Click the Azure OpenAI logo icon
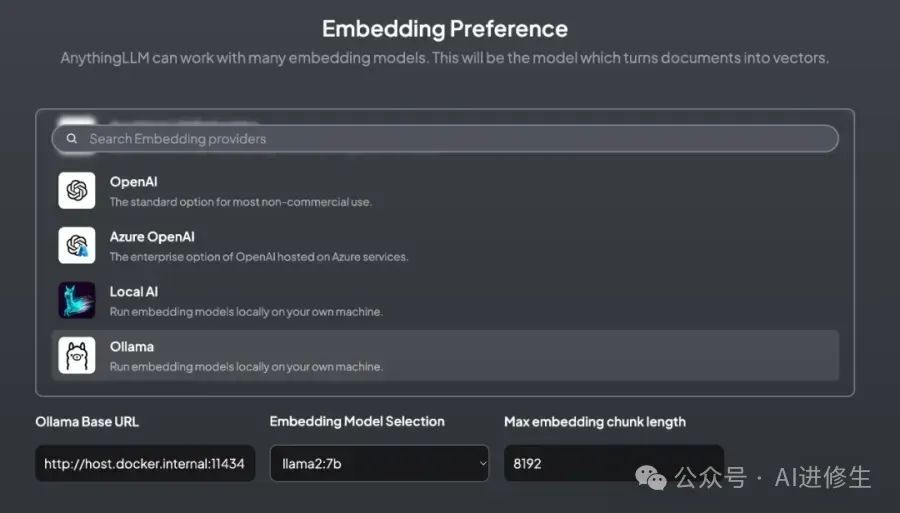Screen dimensions: 900x513 click(77, 245)
